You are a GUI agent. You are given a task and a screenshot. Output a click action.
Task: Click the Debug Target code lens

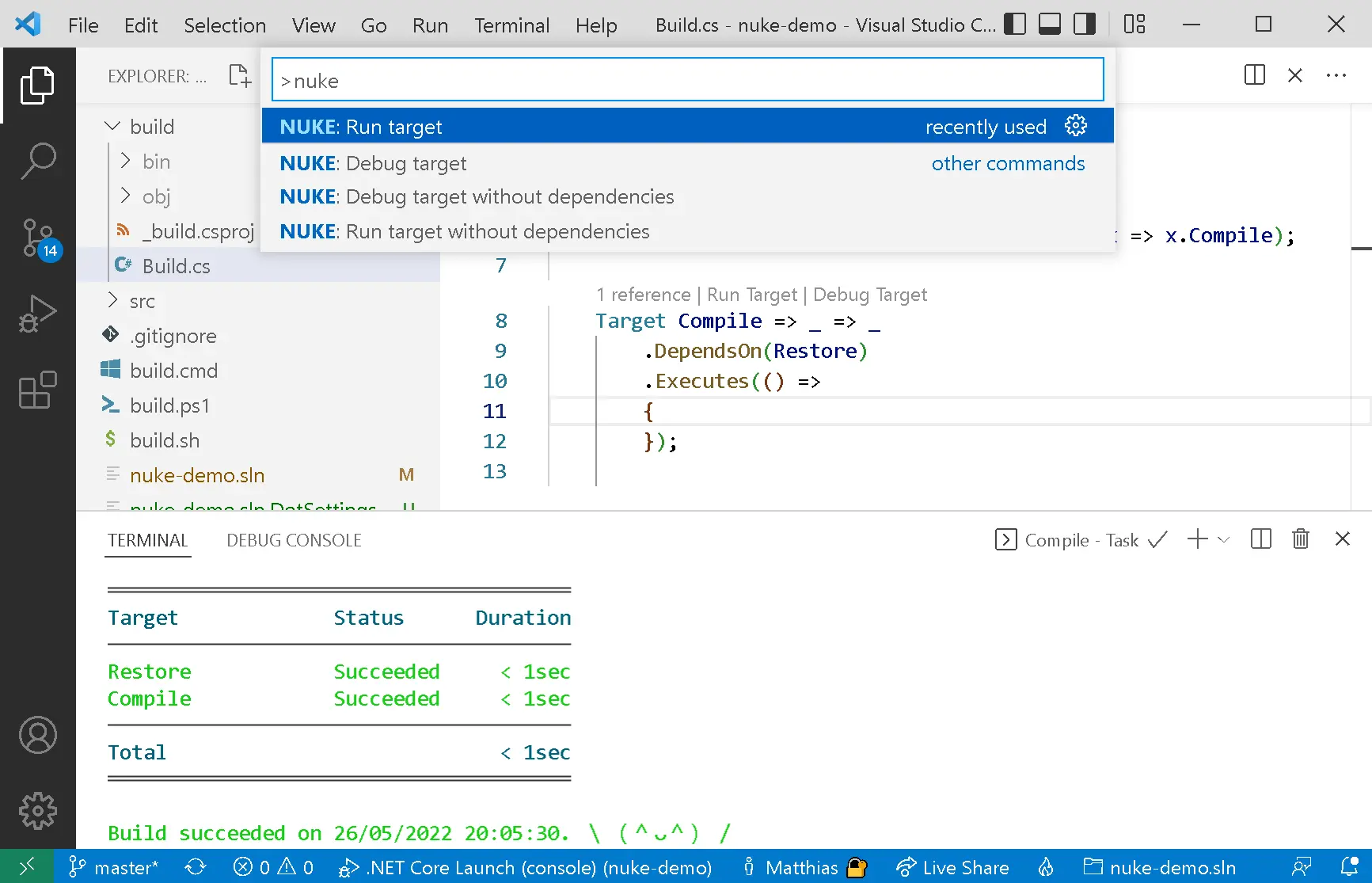click(x=869, y=295)
